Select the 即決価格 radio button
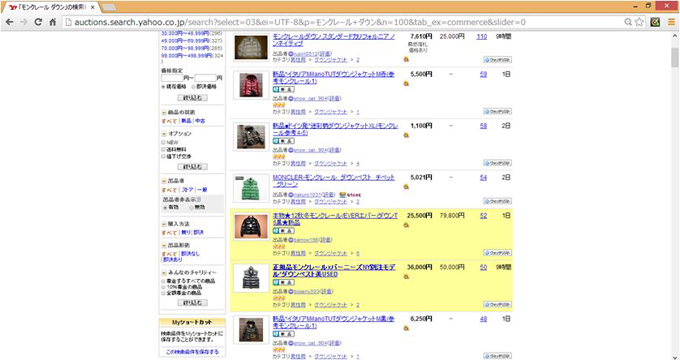Screen dimensions: 680x360 193,87
